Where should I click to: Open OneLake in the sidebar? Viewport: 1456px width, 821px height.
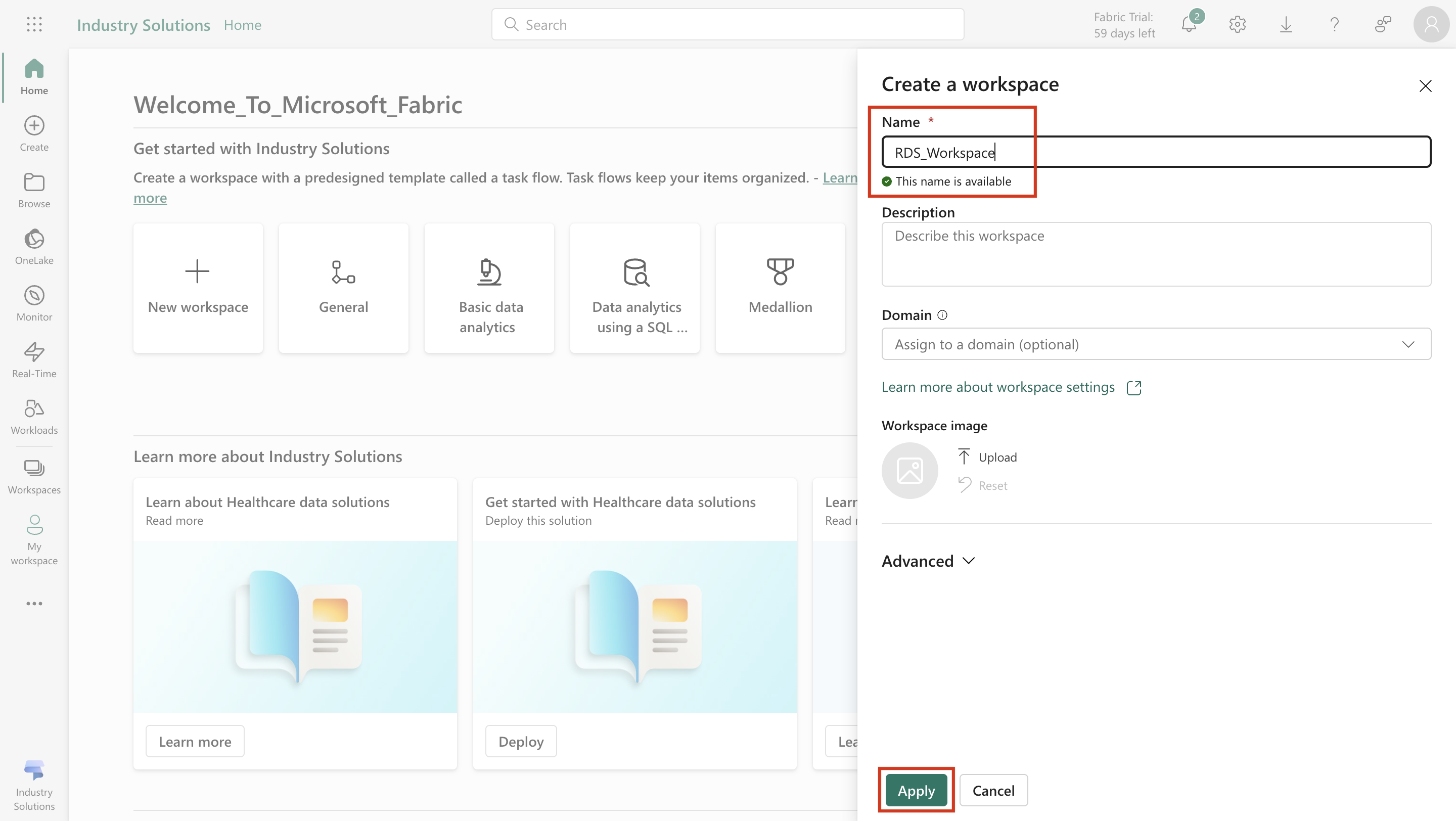[34, 247]
